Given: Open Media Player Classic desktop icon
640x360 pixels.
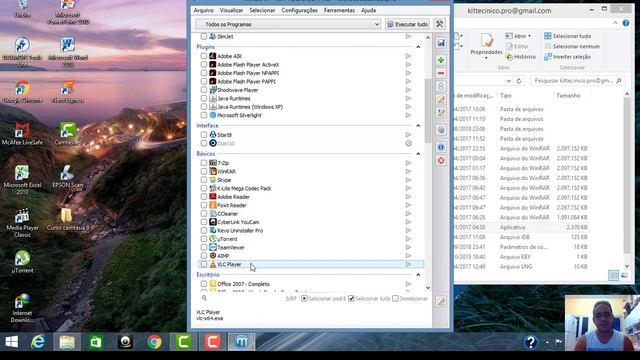Looking at the screenshot, I should pyautogui.click(x=22, y=222).
